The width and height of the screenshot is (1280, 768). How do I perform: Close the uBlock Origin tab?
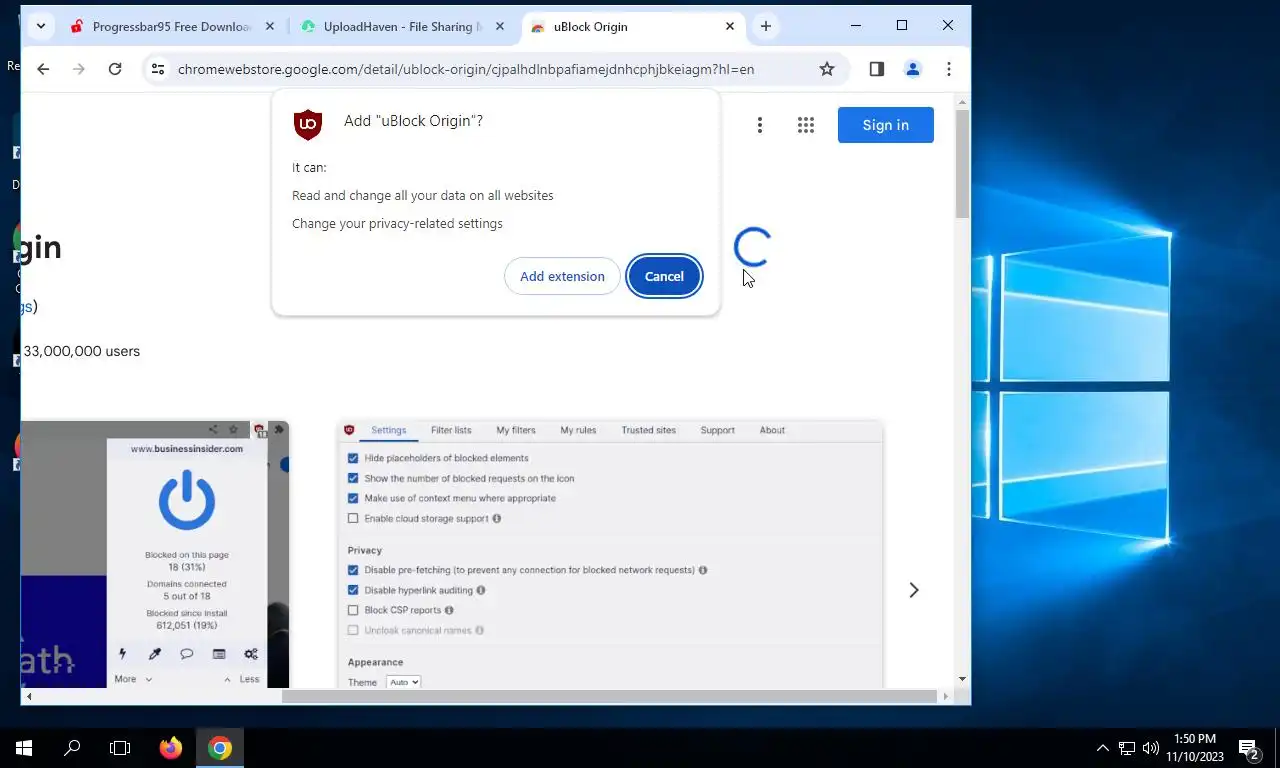(730, 27)
